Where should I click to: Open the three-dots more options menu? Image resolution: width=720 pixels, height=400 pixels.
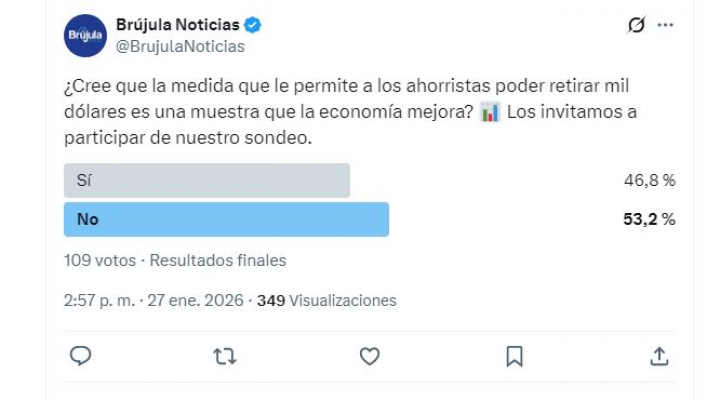point(665,26)
